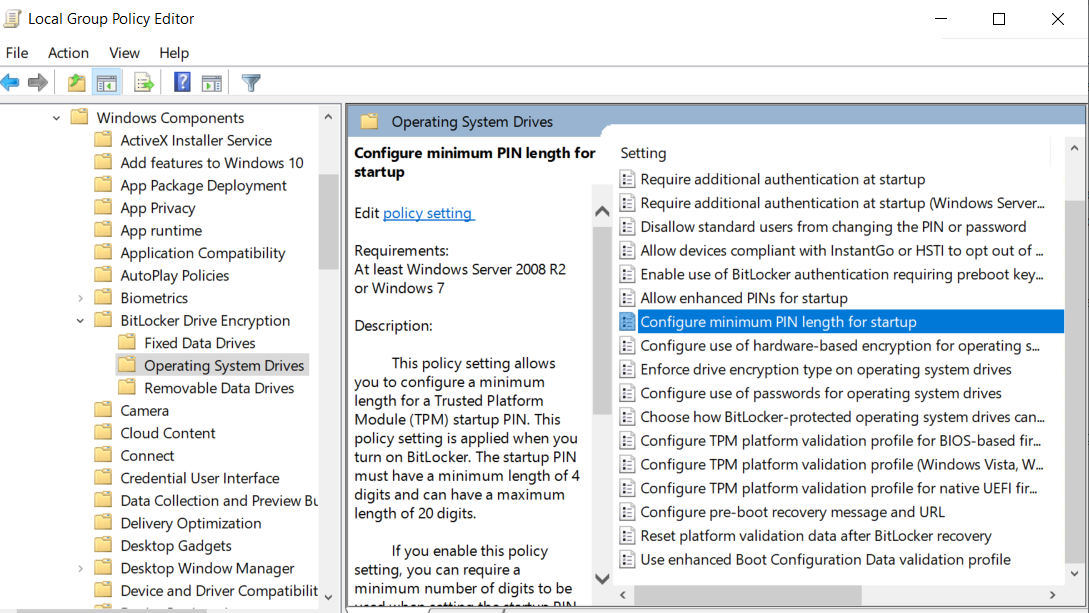Click the Up one level folder icon
This screenshot has height=613, width=1089.
(76, 82)
